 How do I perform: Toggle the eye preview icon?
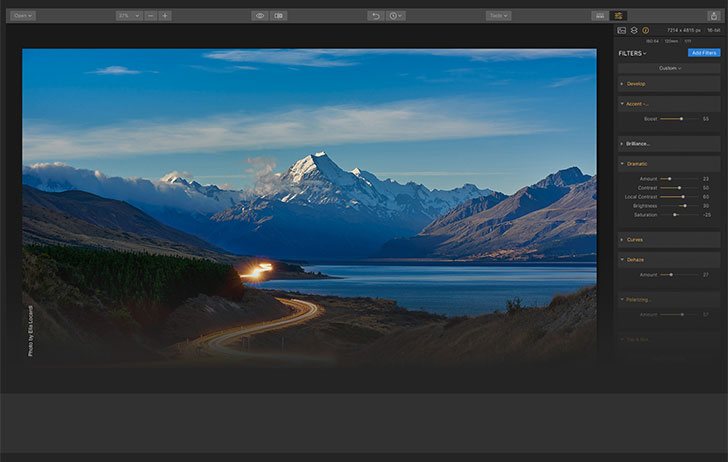[260, 16]
